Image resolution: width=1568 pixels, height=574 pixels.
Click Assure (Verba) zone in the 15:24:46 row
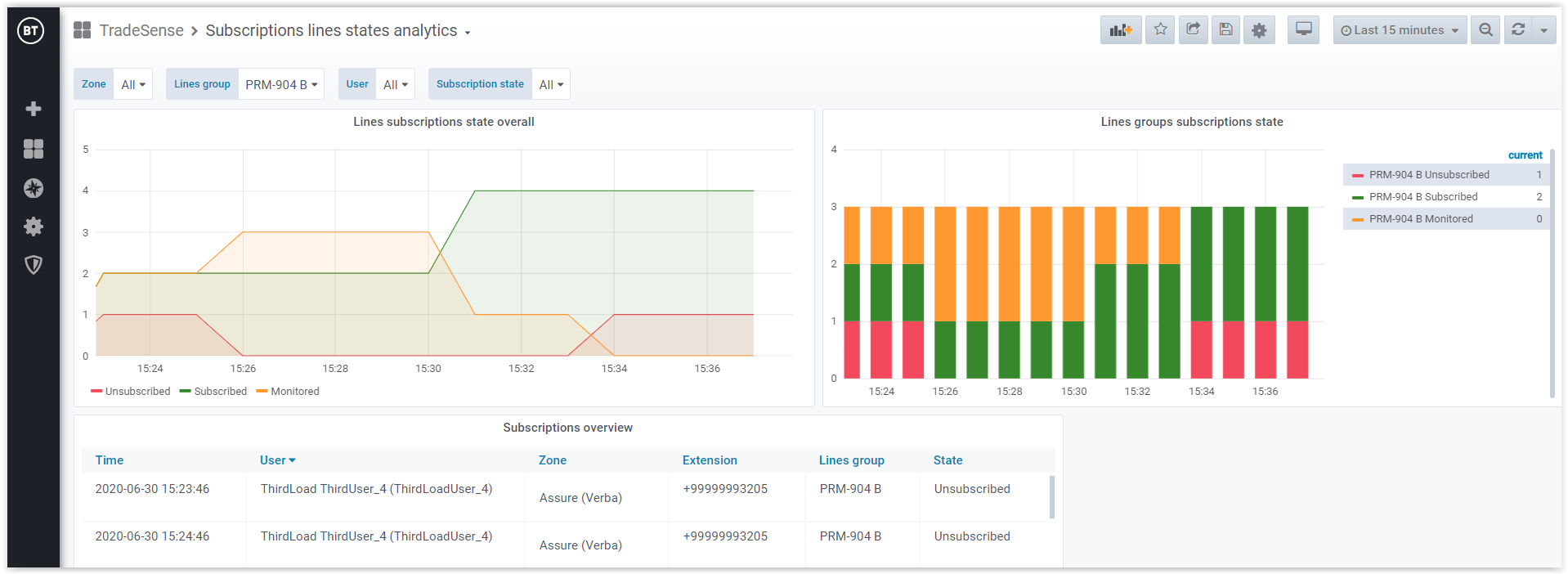580,545
